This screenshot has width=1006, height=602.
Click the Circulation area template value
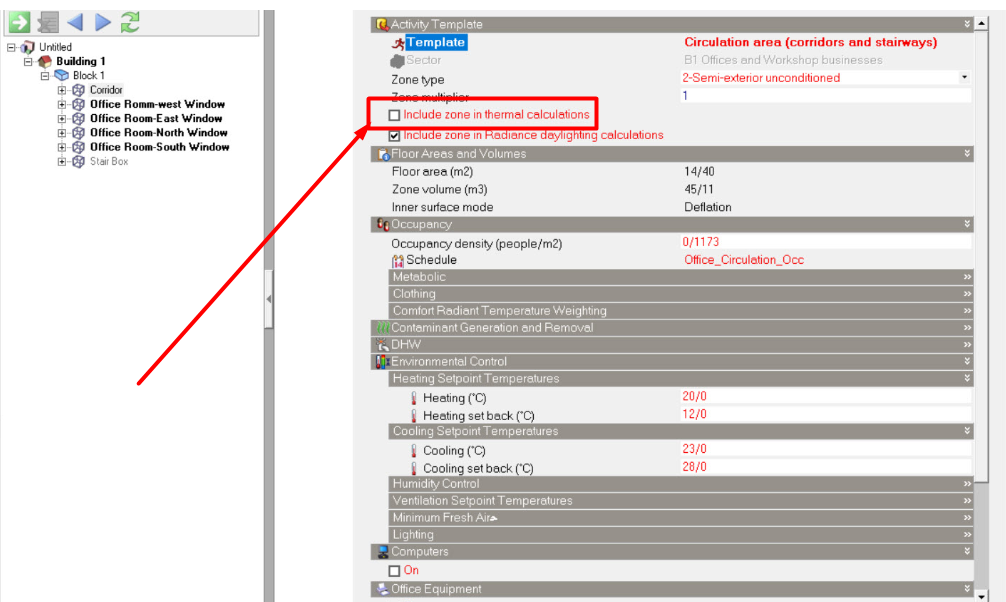pos(810,42)
